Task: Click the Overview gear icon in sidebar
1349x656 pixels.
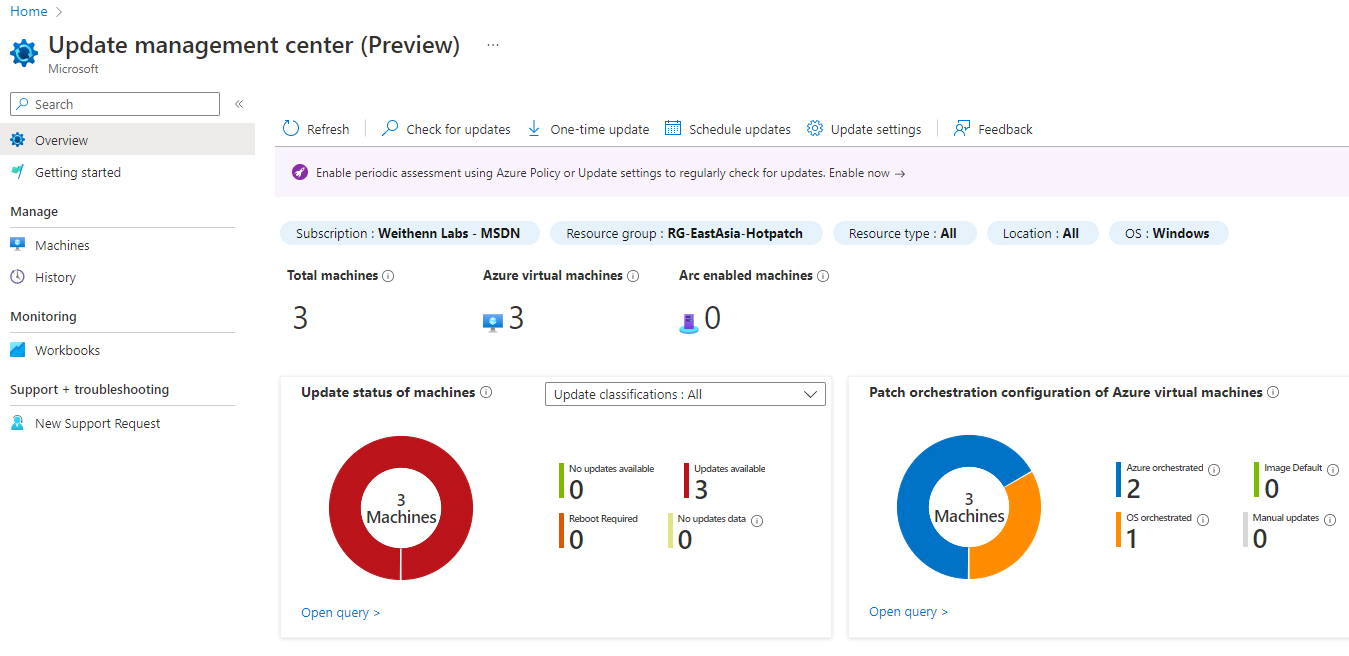Action: click(x=18, y=140)
